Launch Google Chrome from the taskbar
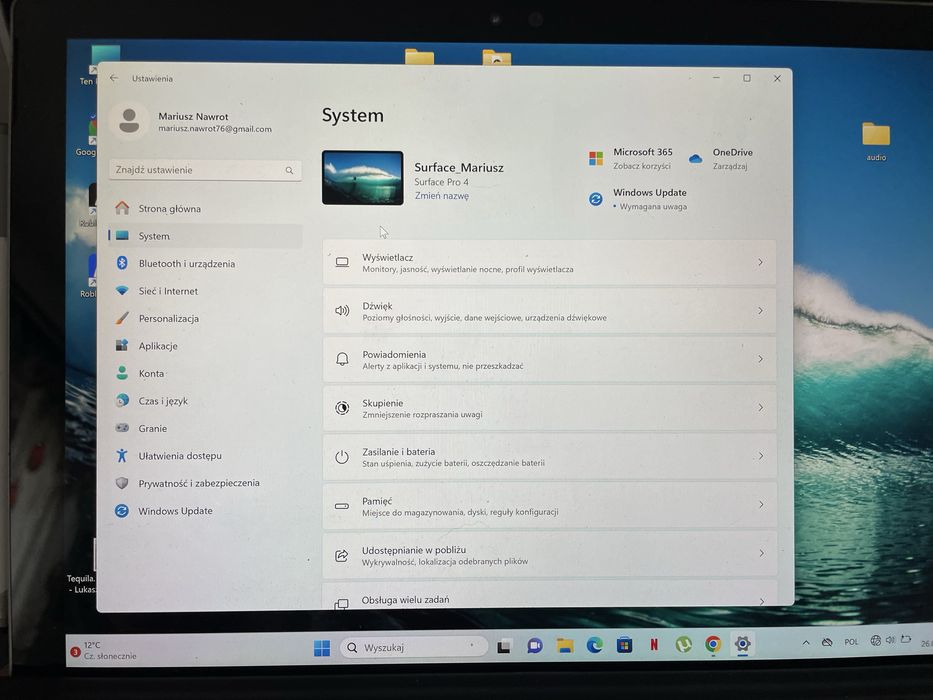The height and width of the screenshot is (700, 933). [713, 643]
